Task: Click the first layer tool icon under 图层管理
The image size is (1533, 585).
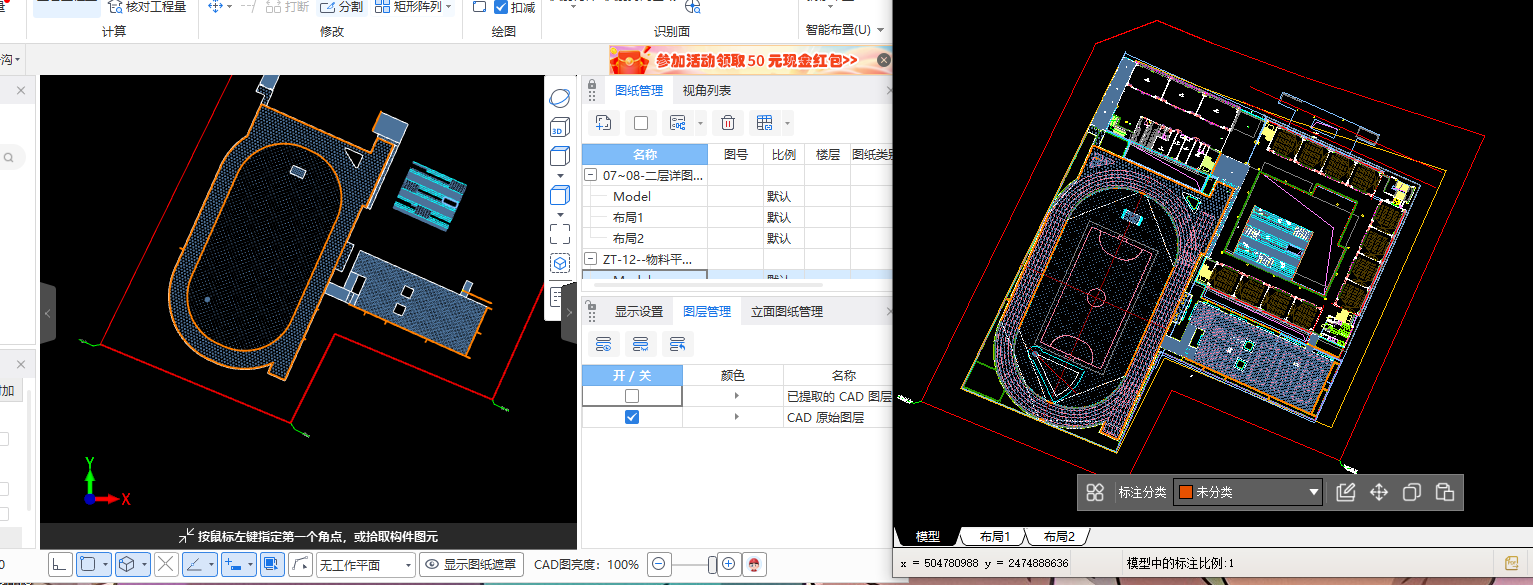Action: pyautogui.click(x=603, y=344)
